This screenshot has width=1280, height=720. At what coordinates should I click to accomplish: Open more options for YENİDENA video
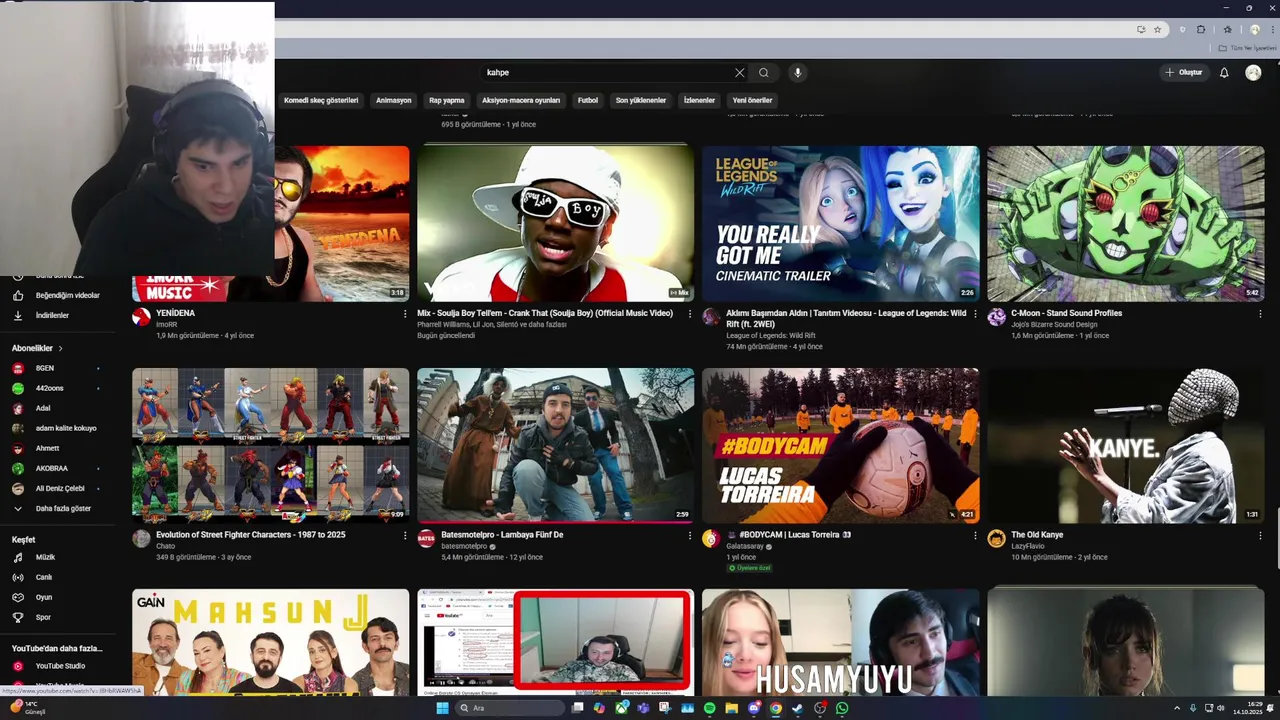tap(405, 314)
